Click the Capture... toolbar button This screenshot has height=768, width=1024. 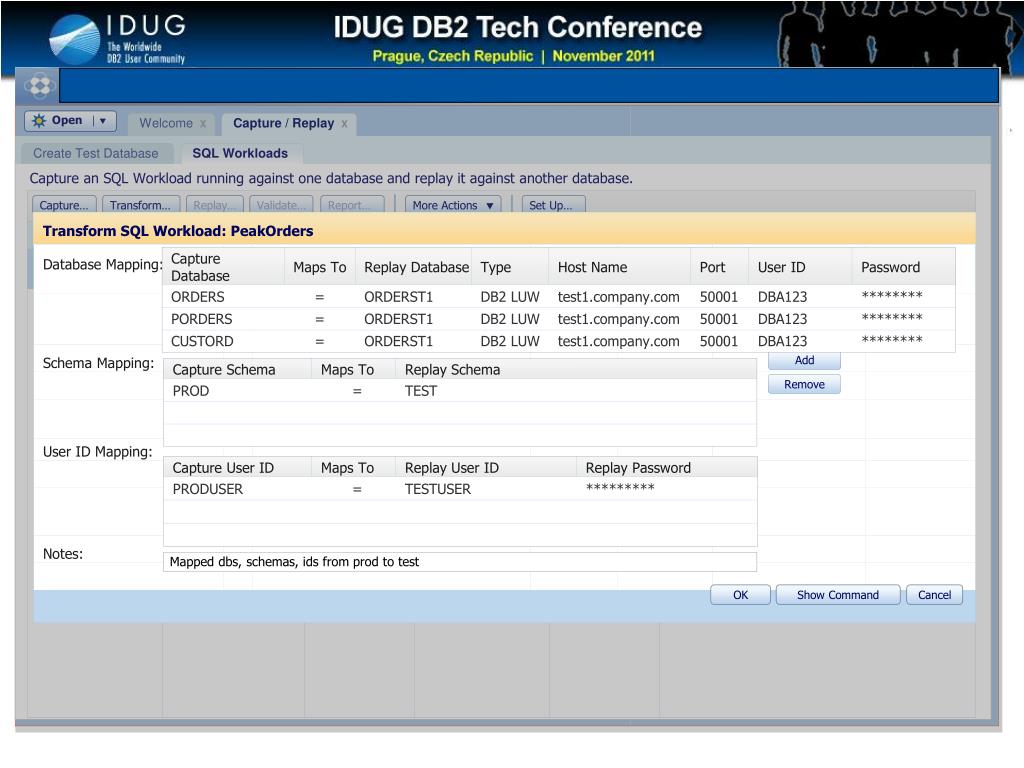[x=64, y=205]
